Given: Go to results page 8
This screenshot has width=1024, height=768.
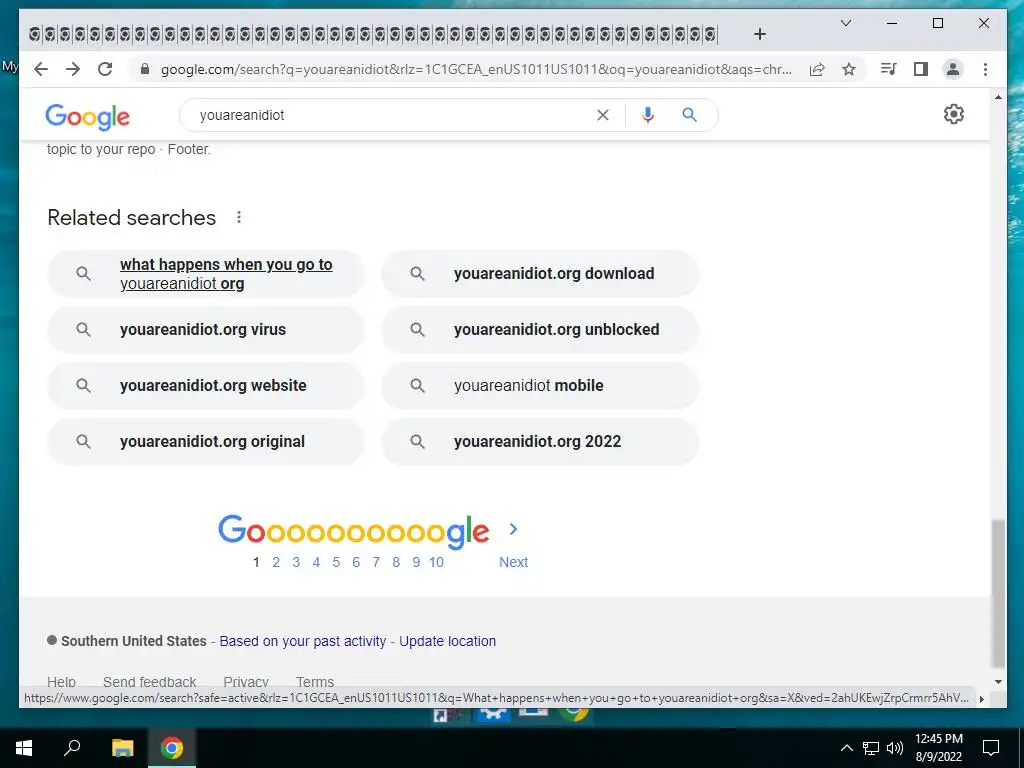Looking at the screenshot, I should coord(396,562).
